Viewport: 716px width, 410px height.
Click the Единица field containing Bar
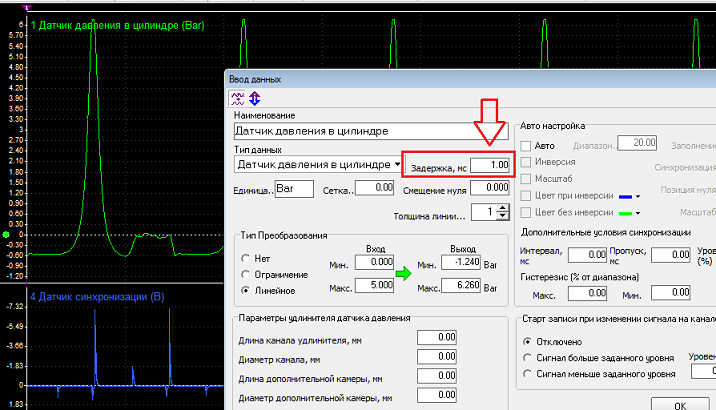click(294, 189)
